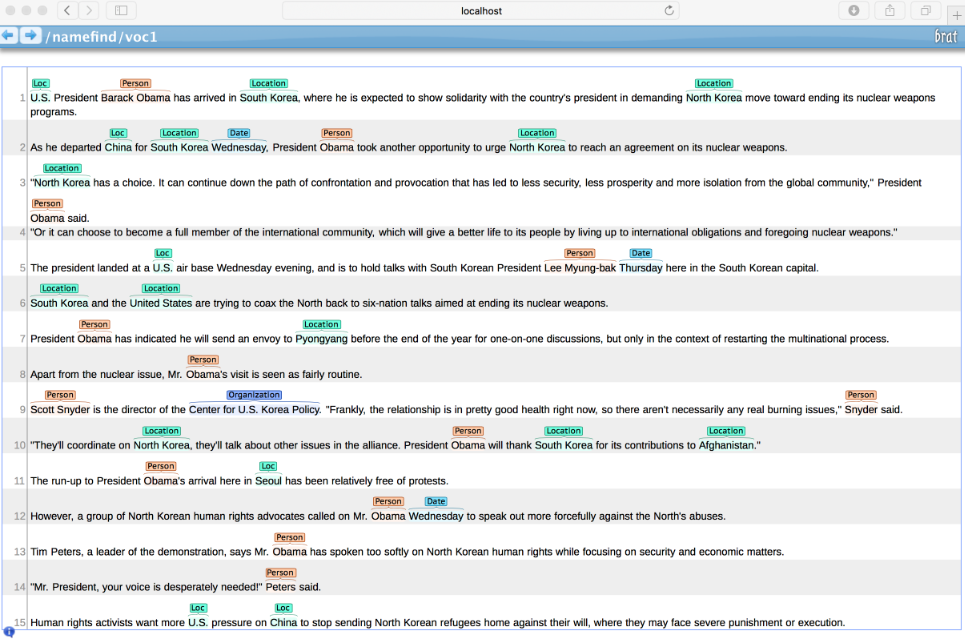Select the Person annotation above Barack Obama
This screenshot has height=643, width=965.
135,83
